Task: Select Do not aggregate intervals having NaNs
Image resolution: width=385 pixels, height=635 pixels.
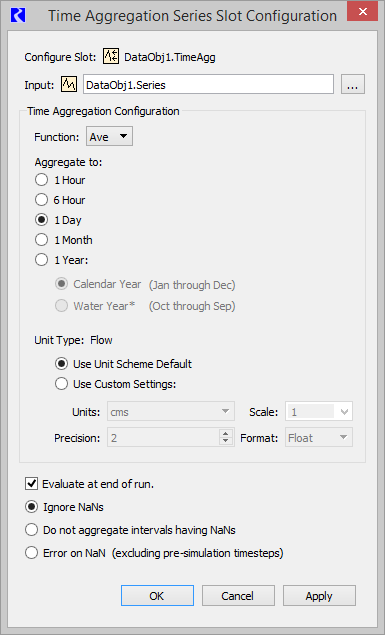Action: pos(31,530)
